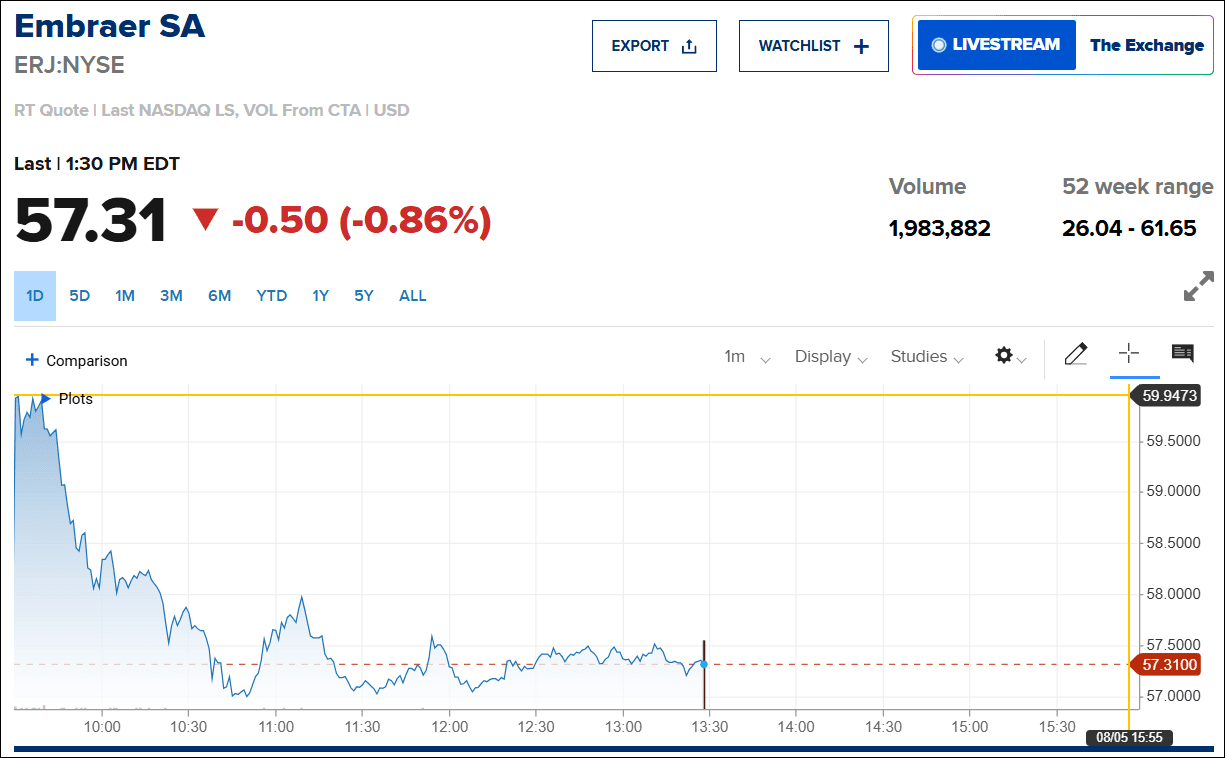Click the 59.9473 crosshair price label
The width and height of the screenshot is (1225, 758).
coord(1168,396)
